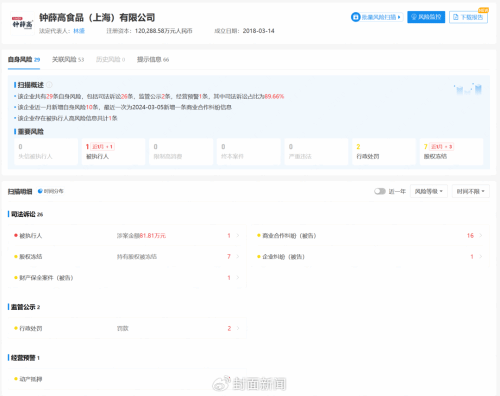Switch to the 自身风险 29 tab

pyautogui.click(x=24, y=60)
